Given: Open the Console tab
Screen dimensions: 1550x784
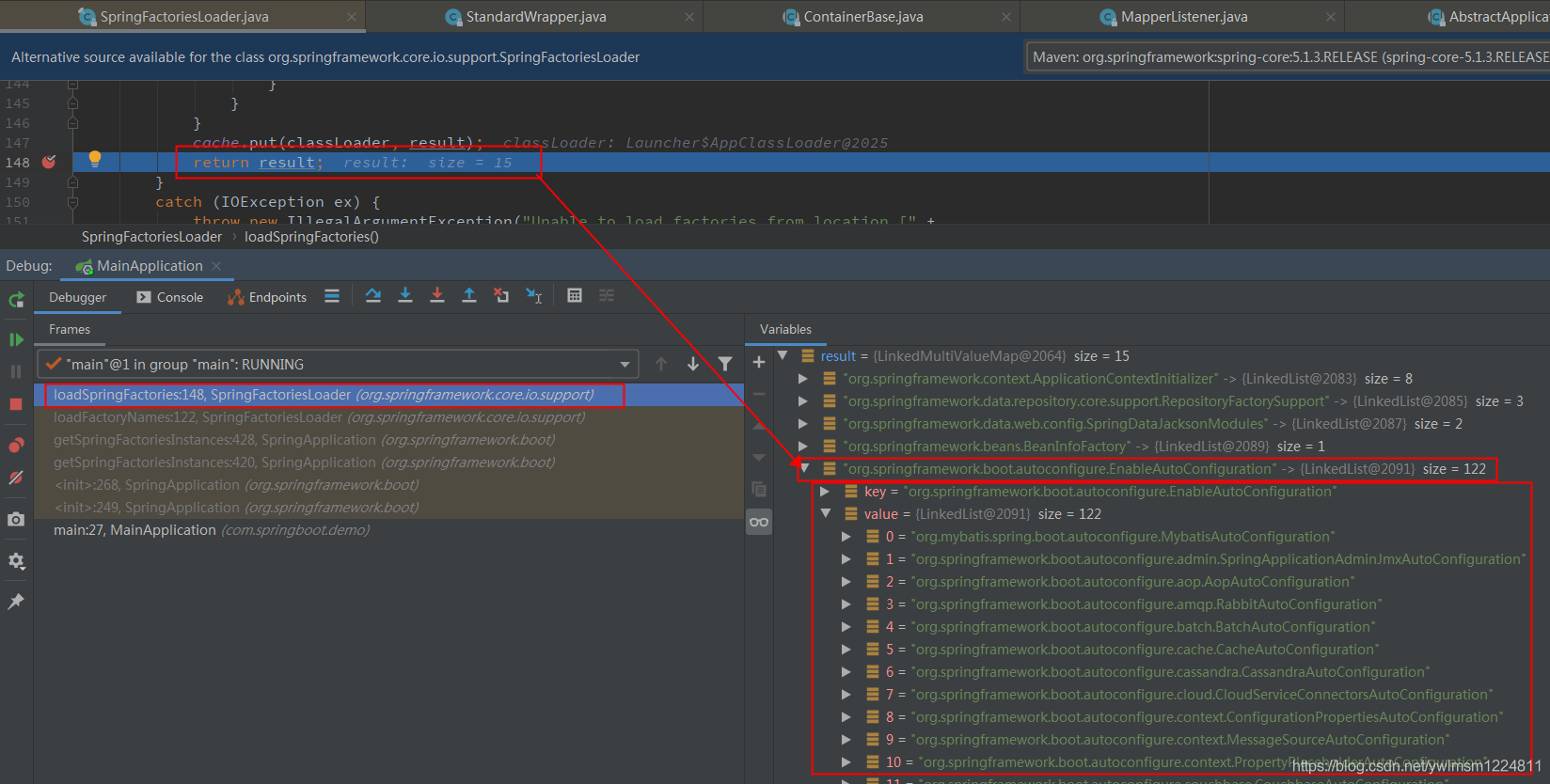Looking at the screenshot, I should point(169,297).
